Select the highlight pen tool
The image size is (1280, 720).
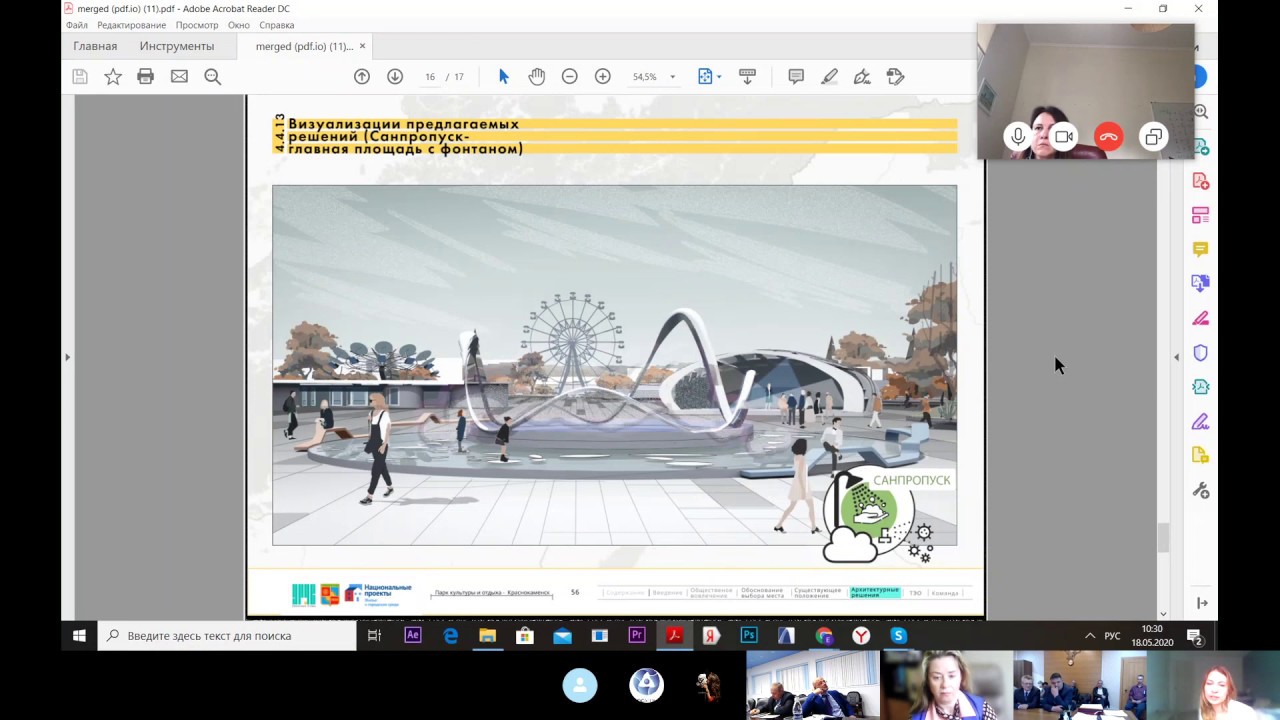(829, 77)
